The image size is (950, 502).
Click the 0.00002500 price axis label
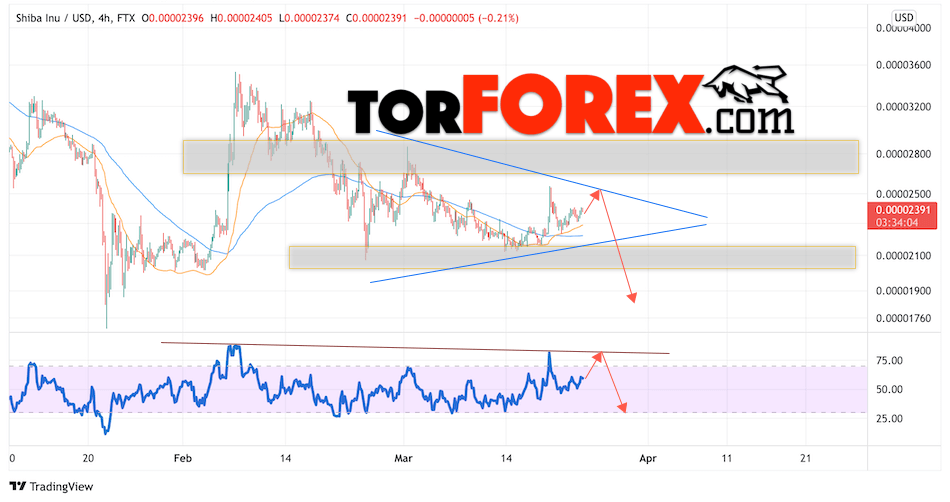(903, 194)
